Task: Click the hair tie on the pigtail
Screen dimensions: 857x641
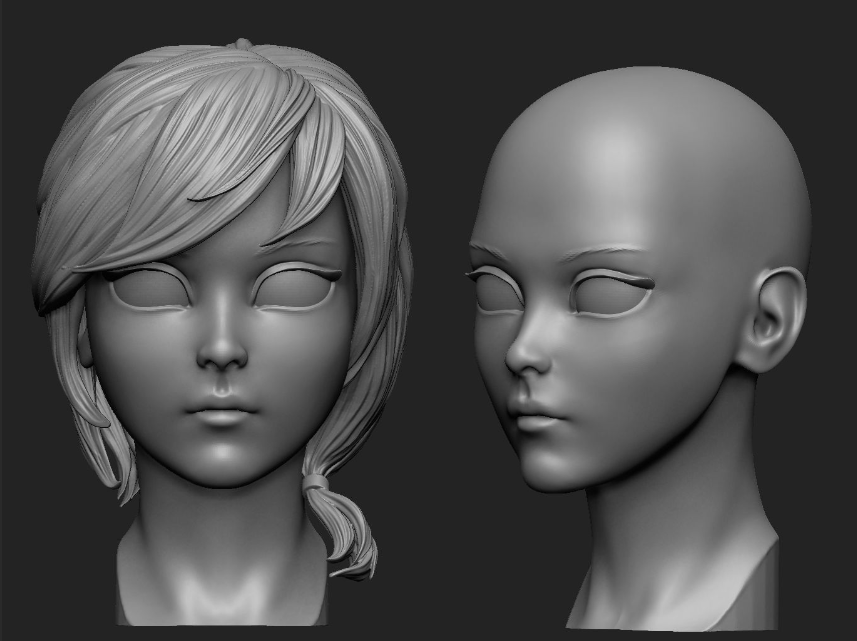Action: (x=319, y=485)
